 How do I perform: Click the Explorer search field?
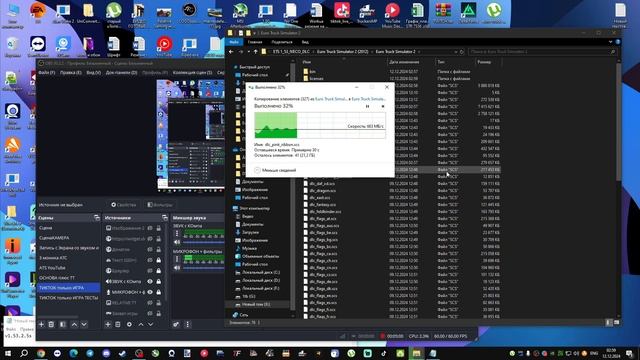pyautogui.click(x=542, y=52)
